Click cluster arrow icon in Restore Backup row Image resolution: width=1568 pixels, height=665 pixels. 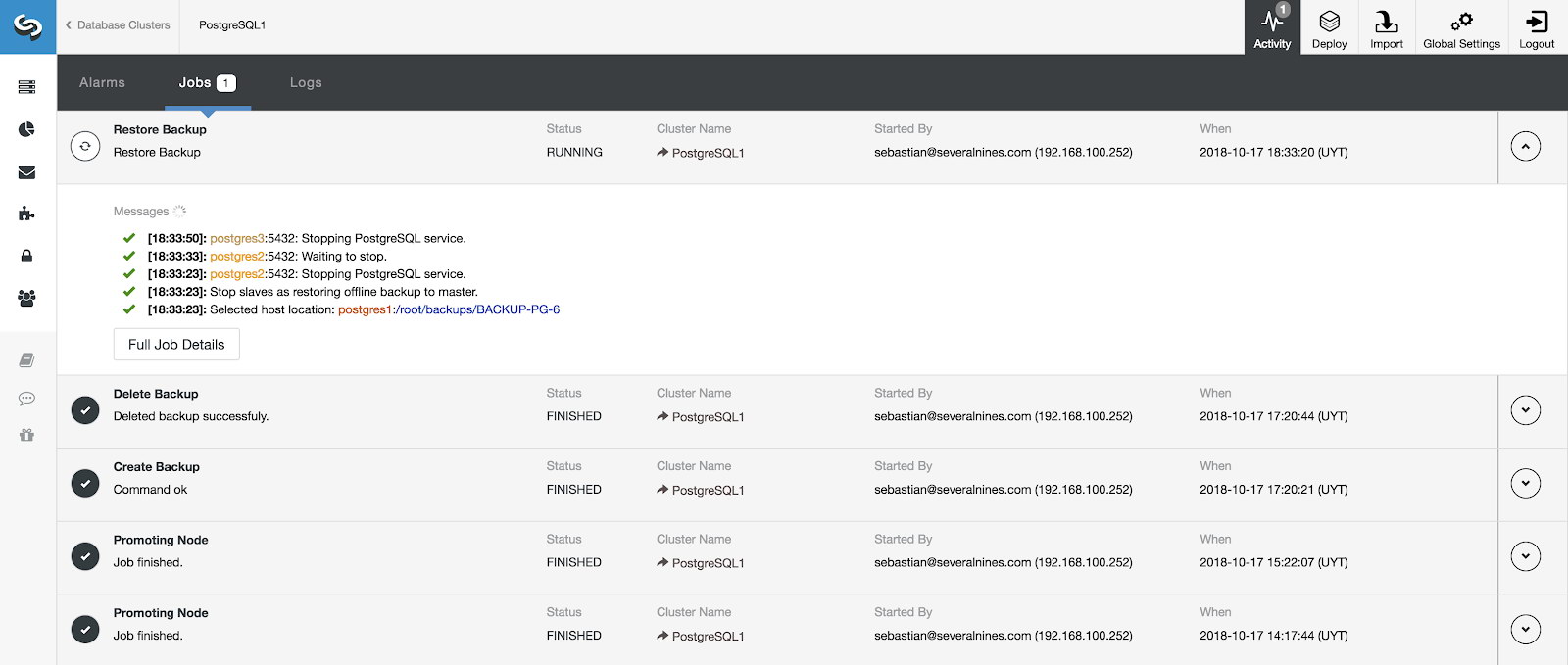point(662,153)
